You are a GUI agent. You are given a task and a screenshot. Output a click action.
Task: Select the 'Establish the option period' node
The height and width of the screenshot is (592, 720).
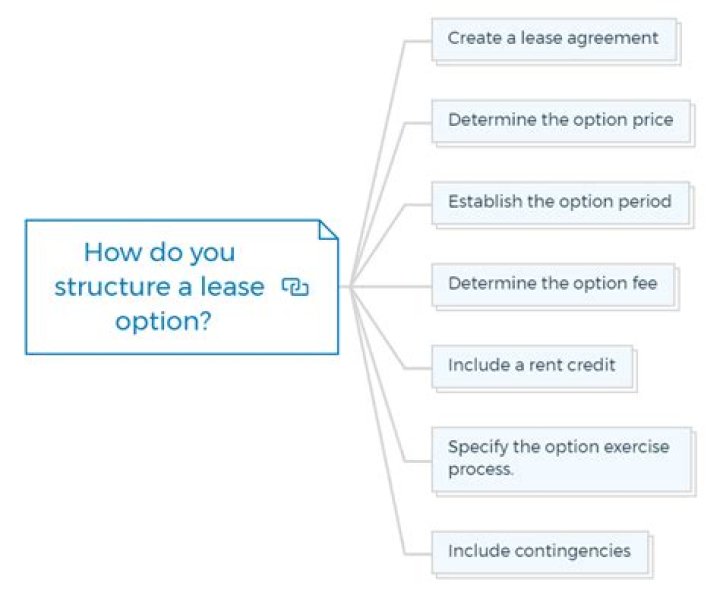[x=559, y=202]
